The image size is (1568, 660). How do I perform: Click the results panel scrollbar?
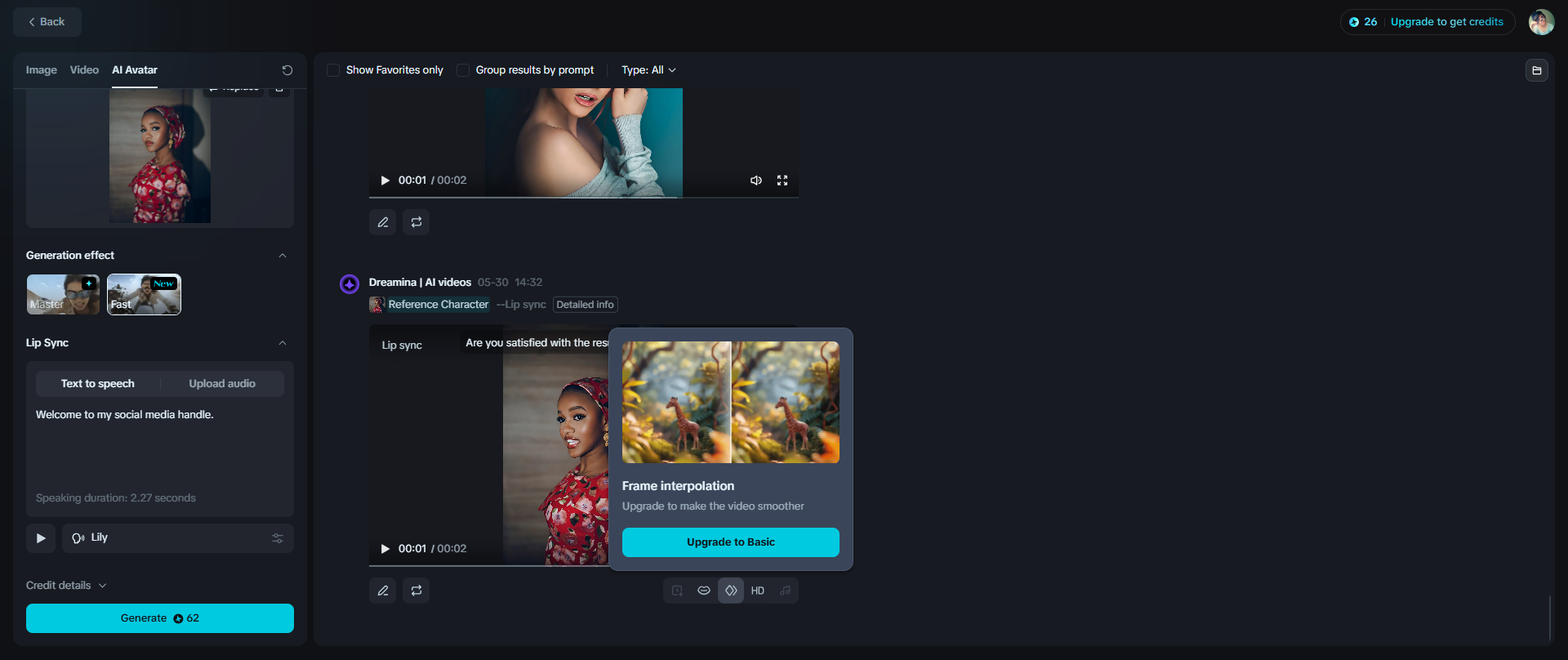[x=1550, y=618]
